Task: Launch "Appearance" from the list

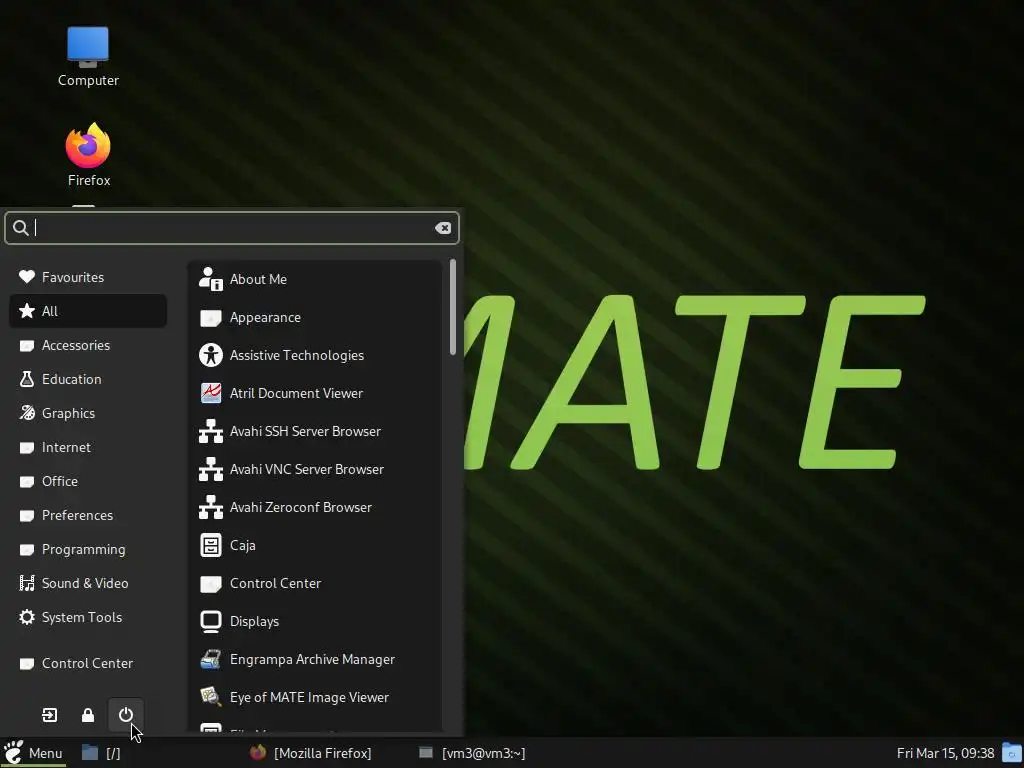Action: tap(315, 317)
